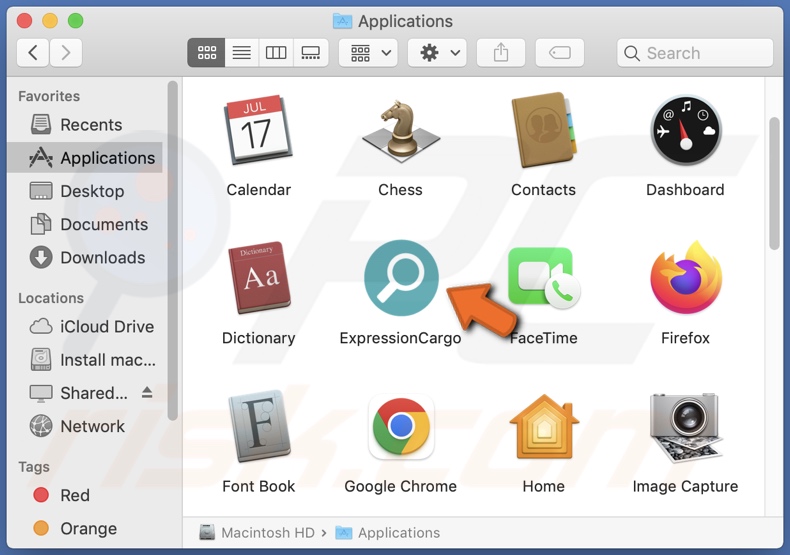This screenshot has width=790, height=555.
Task: Click Applications in the path bar
Action: 388,532
